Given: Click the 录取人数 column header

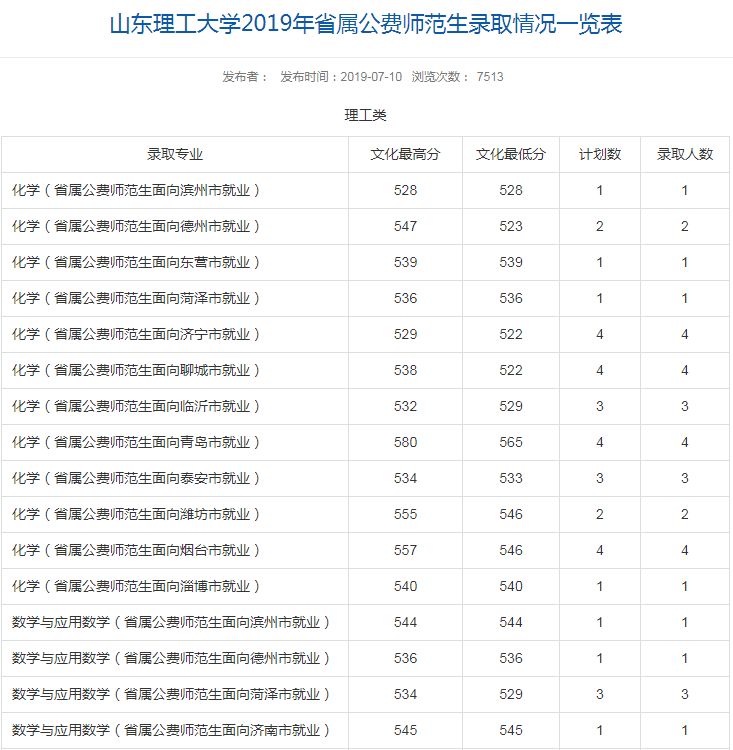Looking at the screenshot, I should click(685, 154).
